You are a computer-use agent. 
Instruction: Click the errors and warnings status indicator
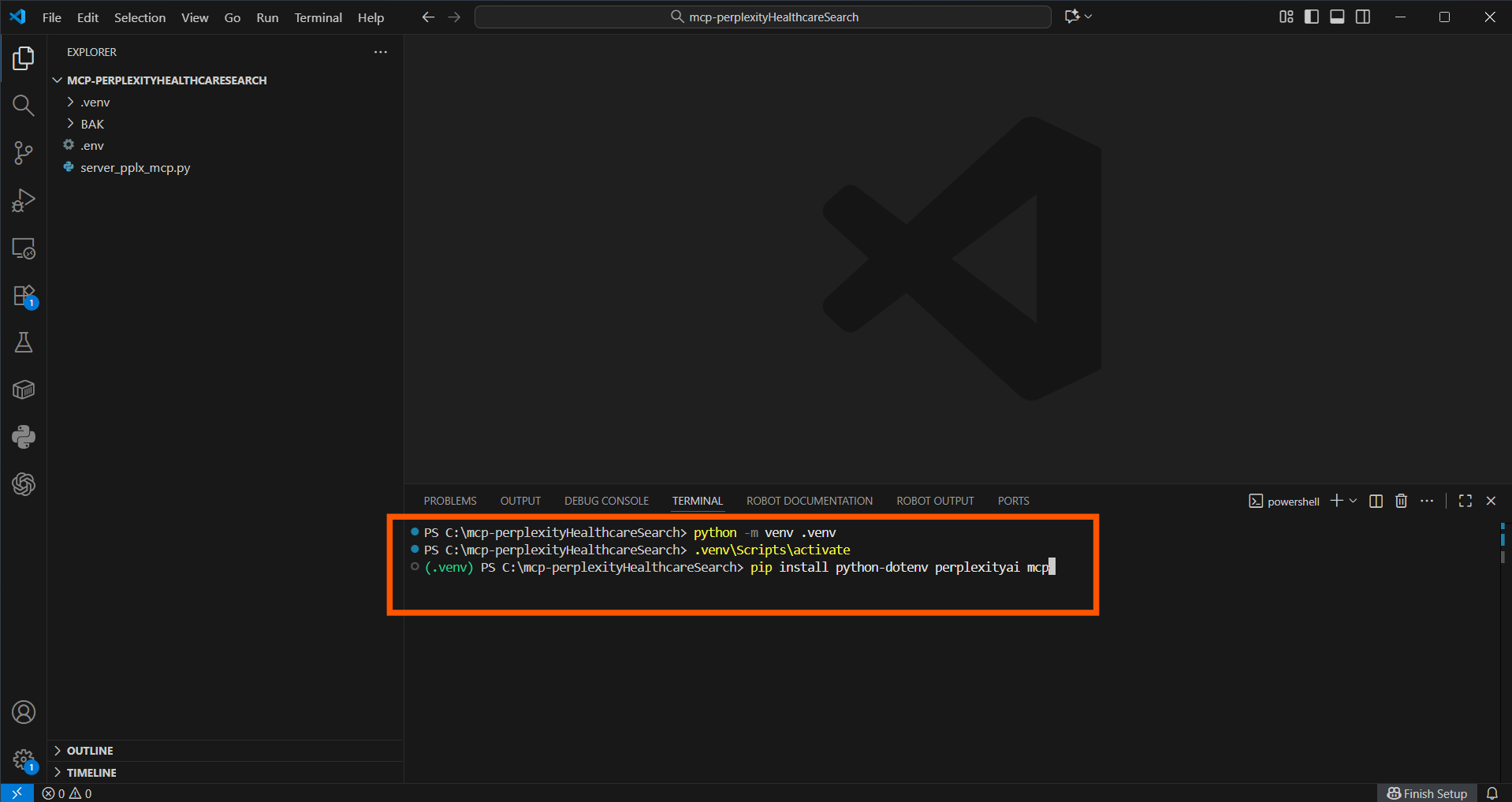pyautogui.click(x=67, y=793)
